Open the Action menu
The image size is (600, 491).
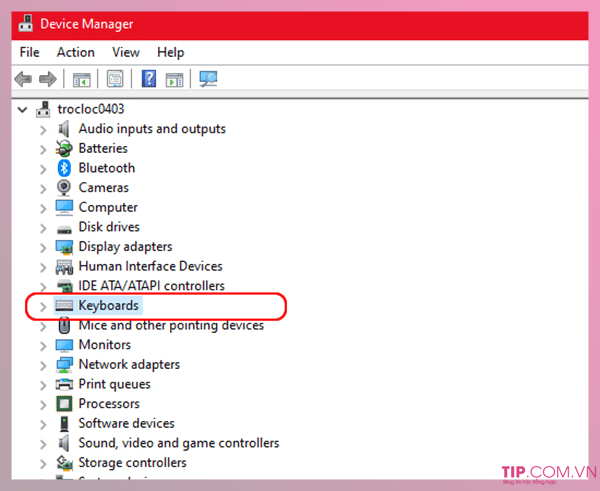[x=75, y=52]
